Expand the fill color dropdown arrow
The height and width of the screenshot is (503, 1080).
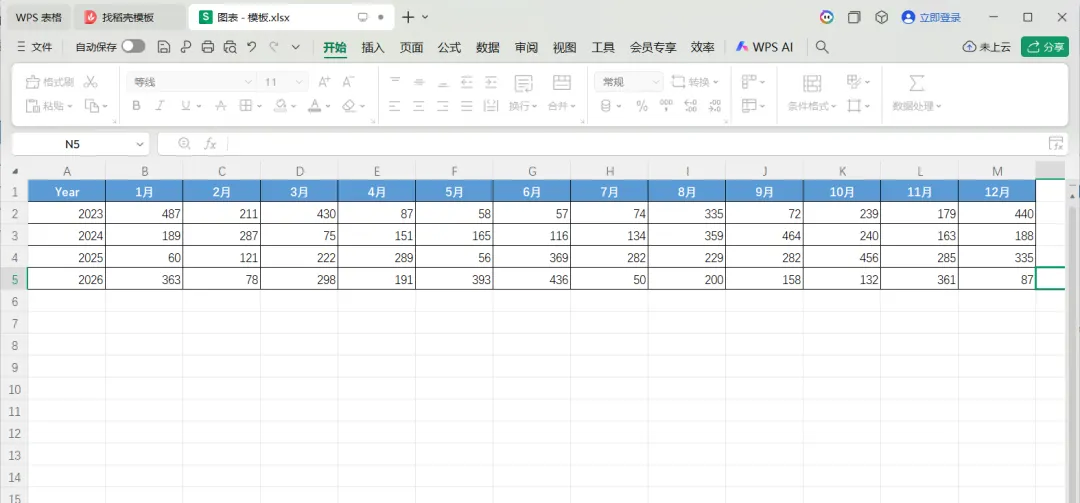click(x=295, y=107)
